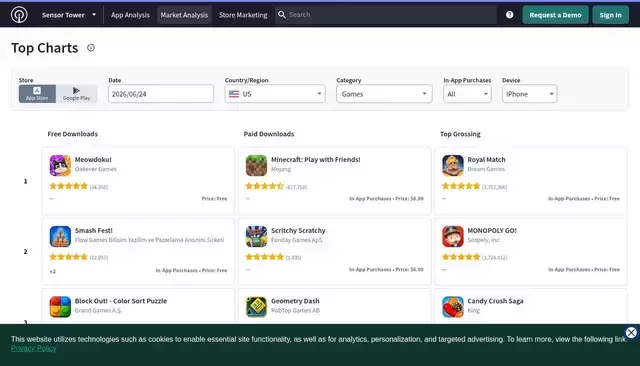640x366 pixels.
Task: Click the Sensor Tower logo icon
Action: pyautogui.click(x=19, y=15)
